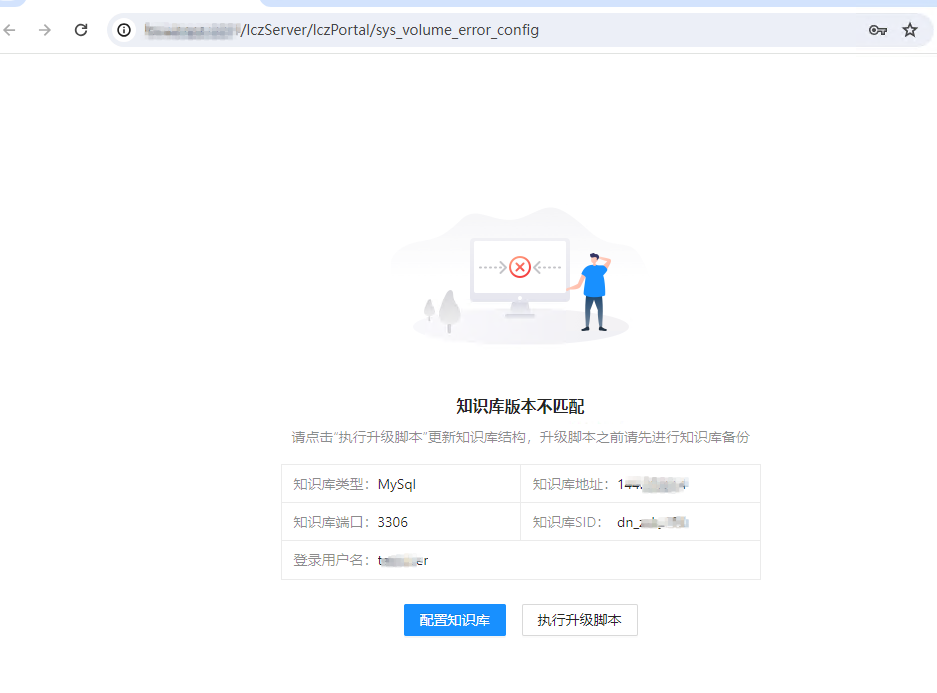Open the saved passwords key icon
Screen dimensions: 937x693
(877, 30)
